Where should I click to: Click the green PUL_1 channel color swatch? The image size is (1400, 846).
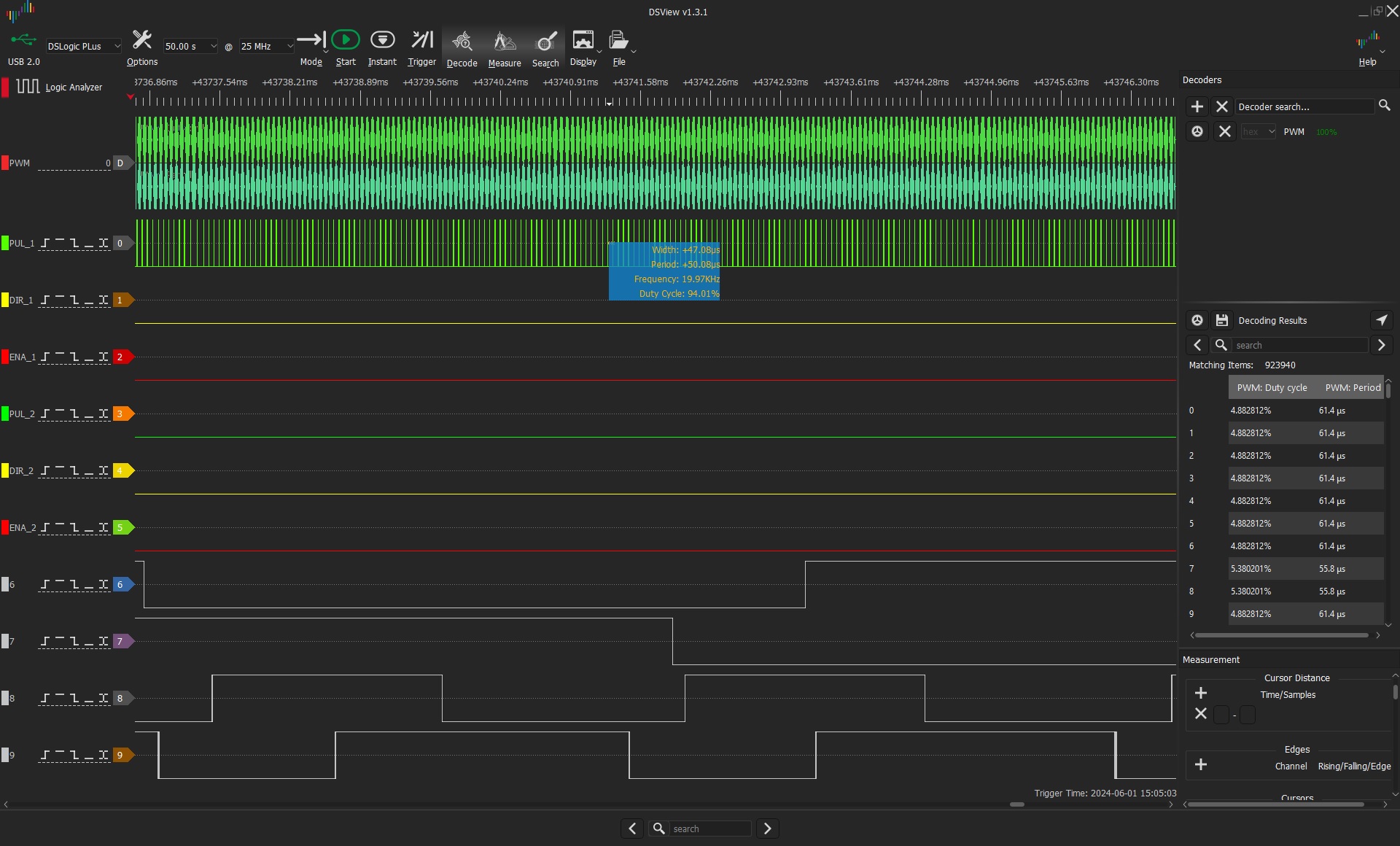[5, 244]
